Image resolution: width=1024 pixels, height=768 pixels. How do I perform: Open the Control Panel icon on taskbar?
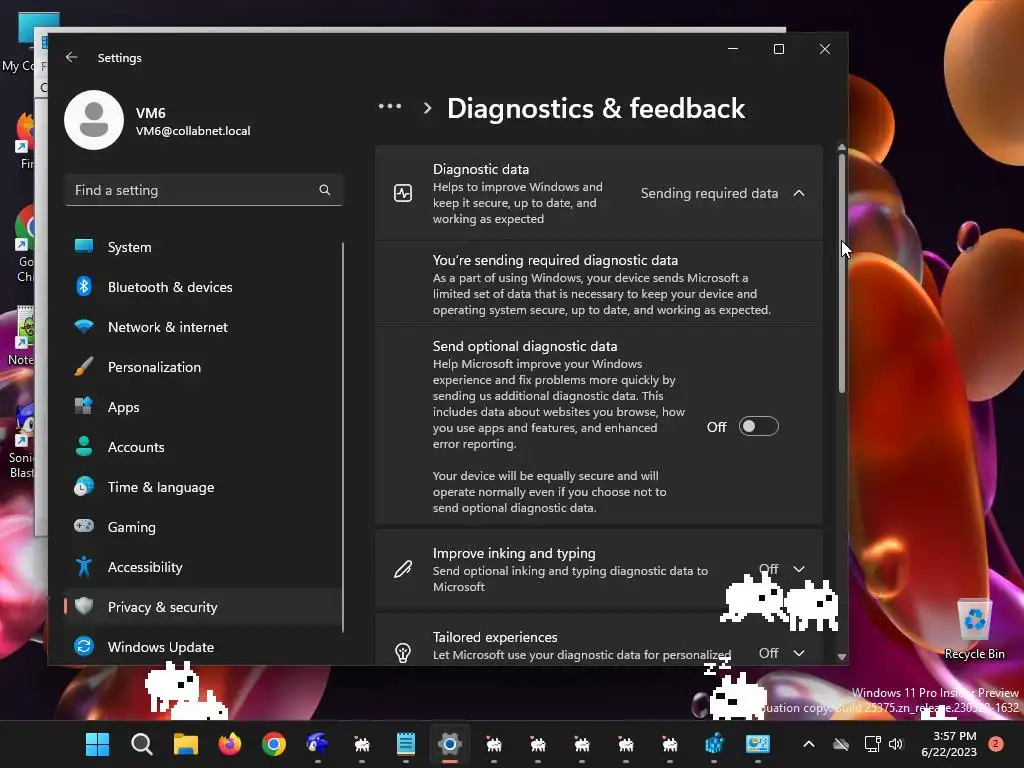758,744
